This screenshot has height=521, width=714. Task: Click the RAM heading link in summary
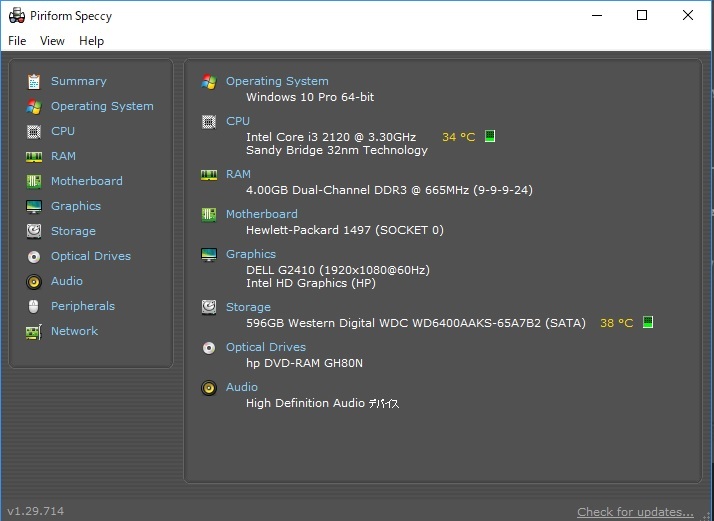[x=238, y=174]
